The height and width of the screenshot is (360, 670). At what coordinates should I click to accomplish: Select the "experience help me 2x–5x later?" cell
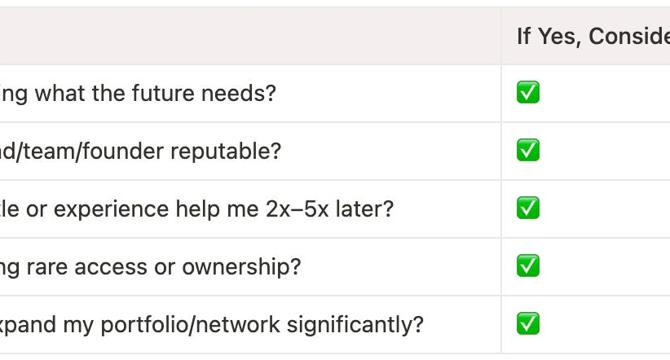point(250,209)
